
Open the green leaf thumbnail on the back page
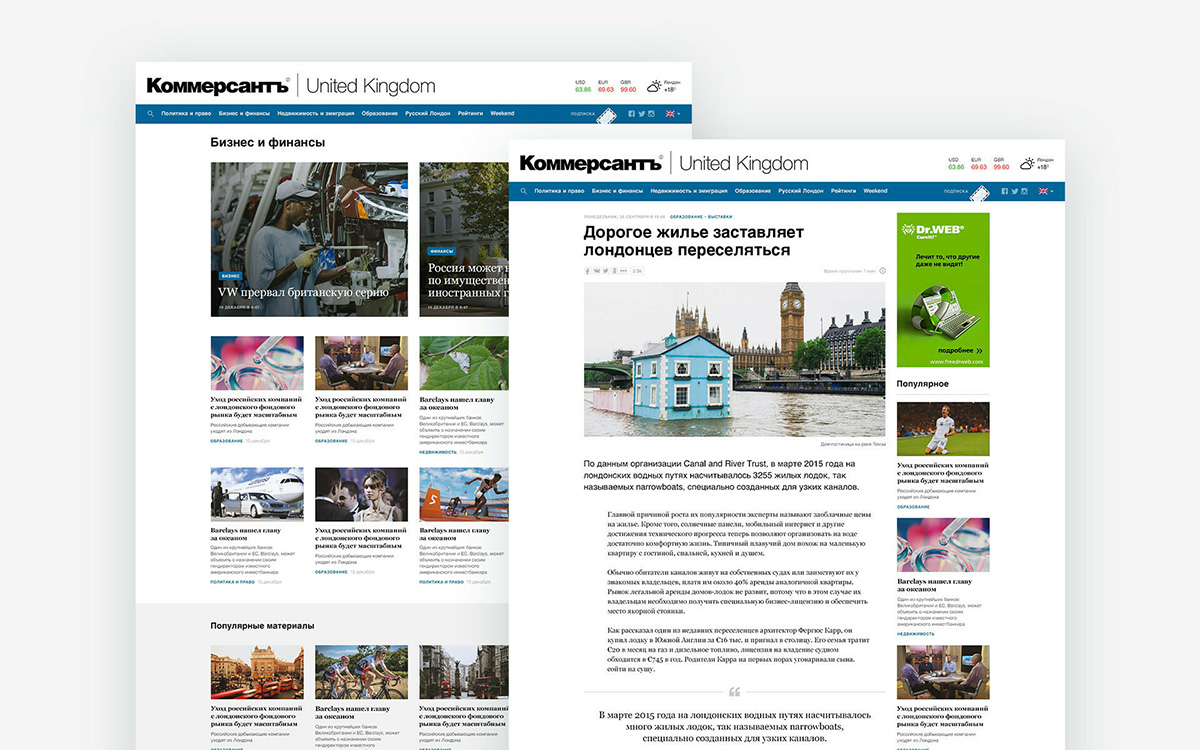[x=464, y=363]
